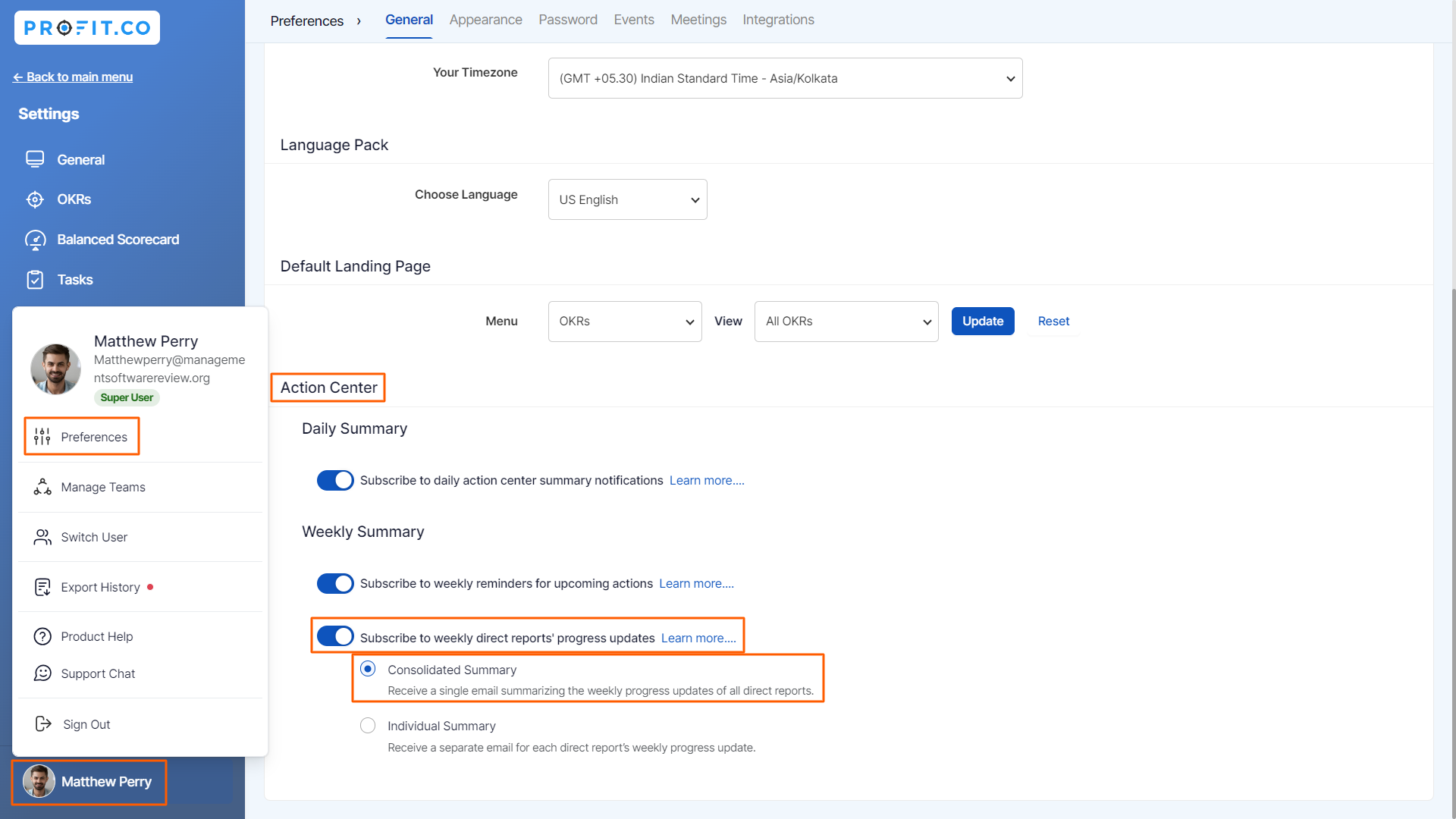Switch to the Appearance tab
This screenshot has height=819, width=1456.
click(x=485, y=20)
